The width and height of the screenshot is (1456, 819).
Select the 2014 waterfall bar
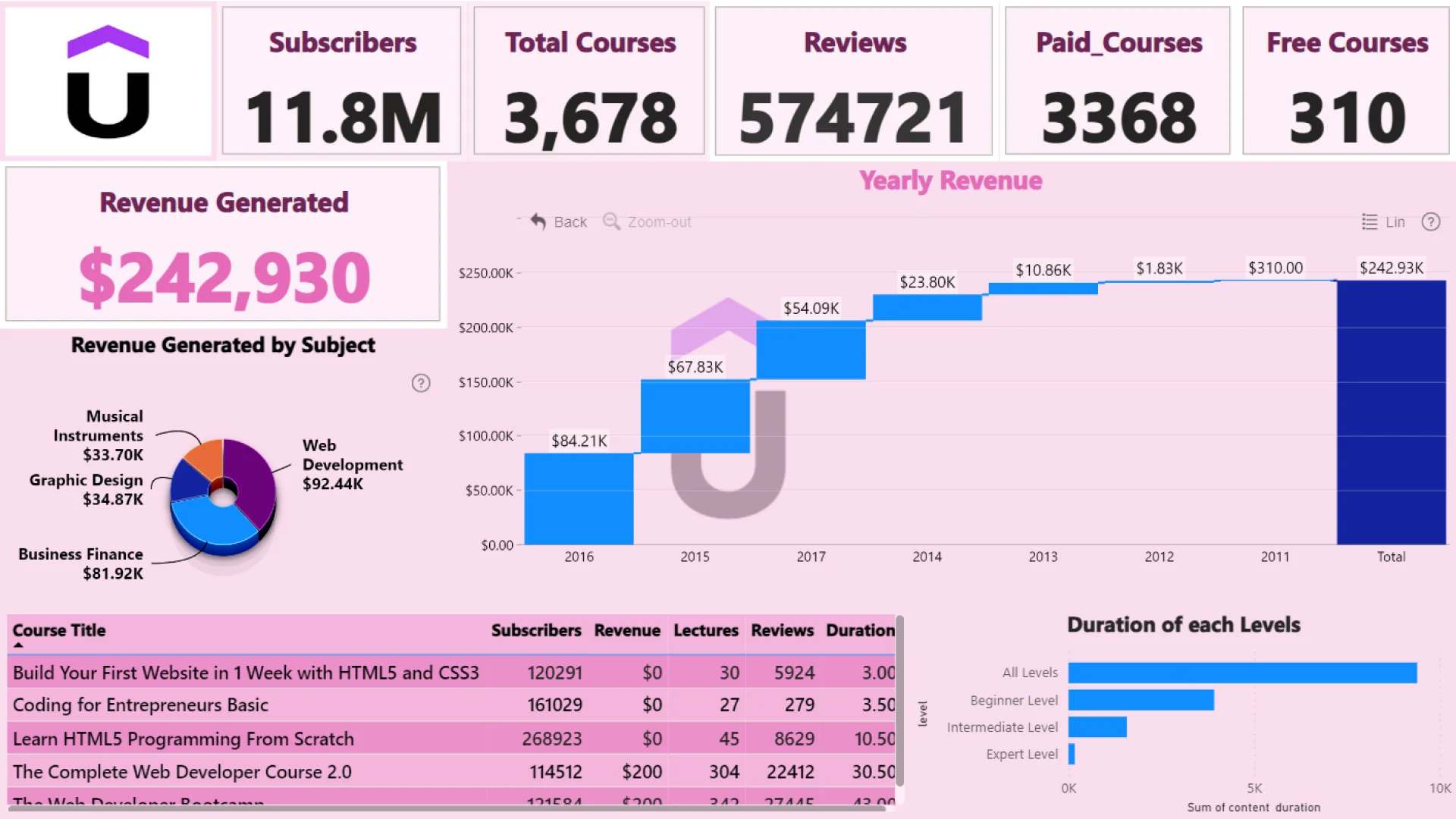pyautogui.click(x=927, y=307)
